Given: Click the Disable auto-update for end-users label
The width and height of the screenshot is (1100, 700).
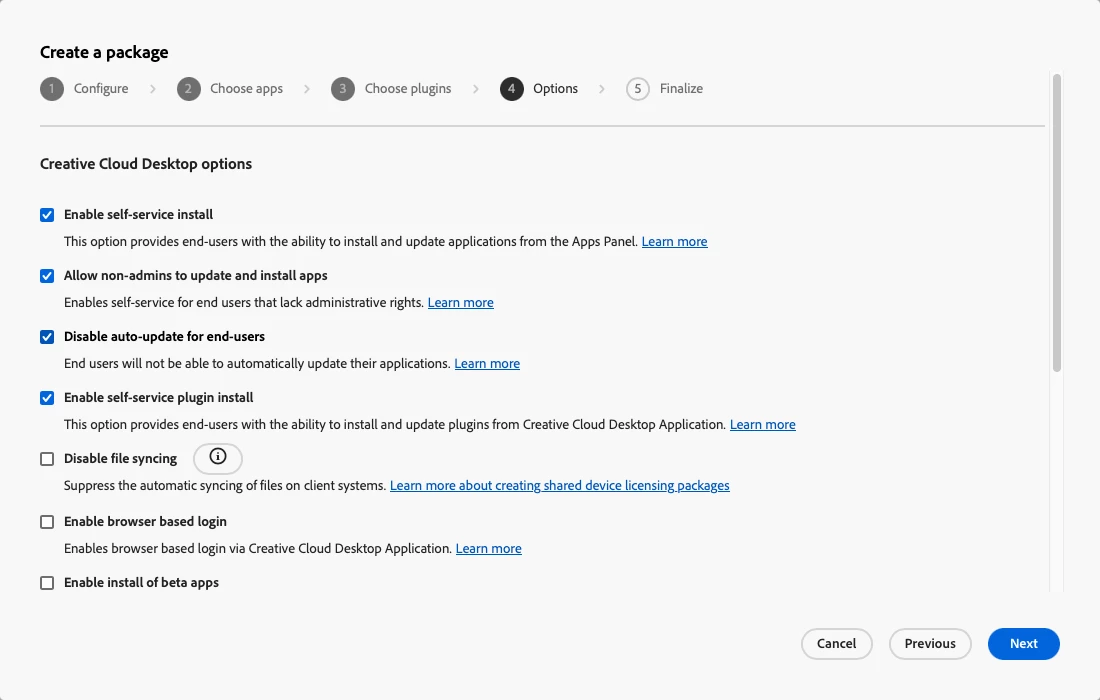Looking at the screenshot, I should tap(164, 337).
